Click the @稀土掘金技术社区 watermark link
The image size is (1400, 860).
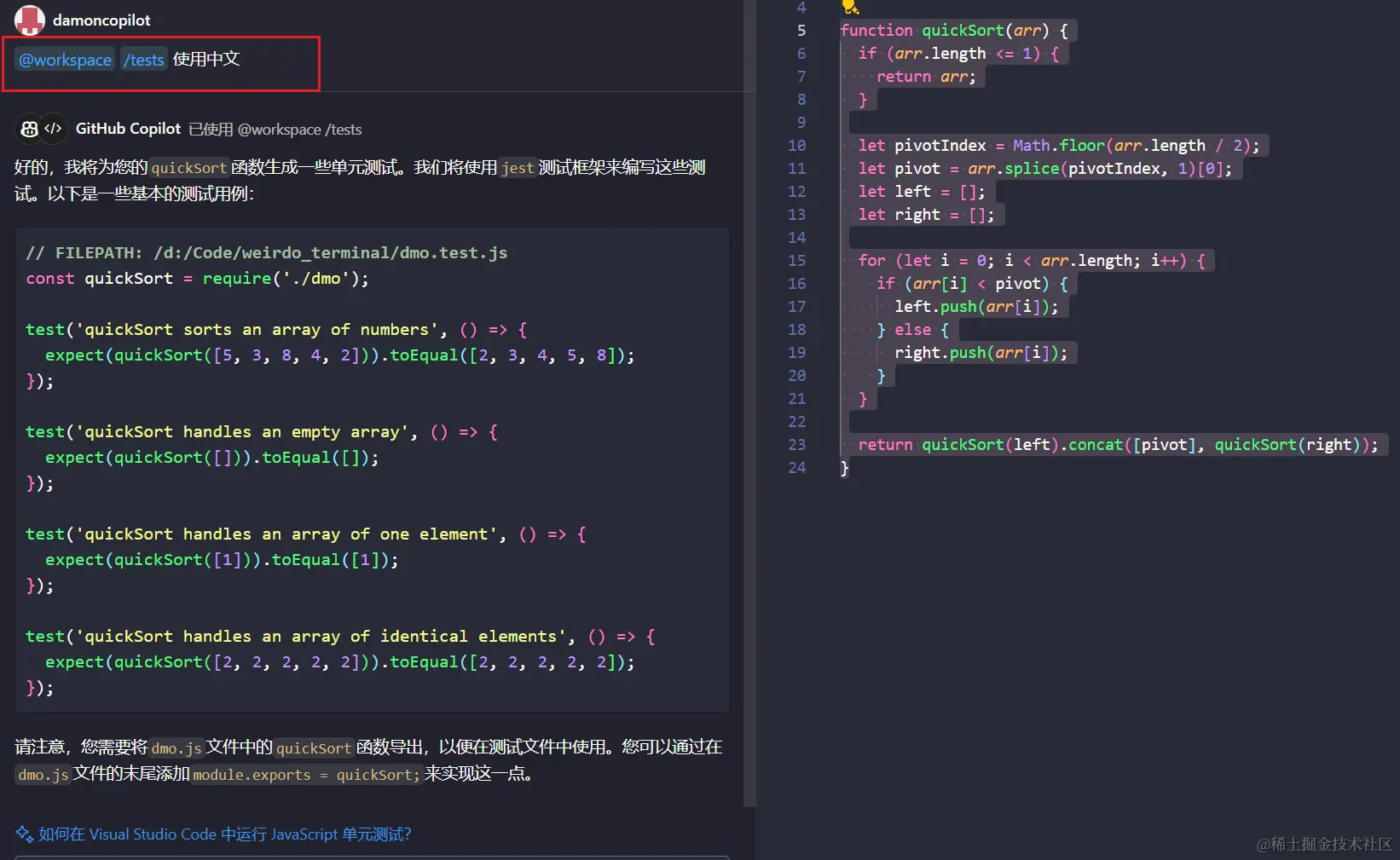[1326, 844]
